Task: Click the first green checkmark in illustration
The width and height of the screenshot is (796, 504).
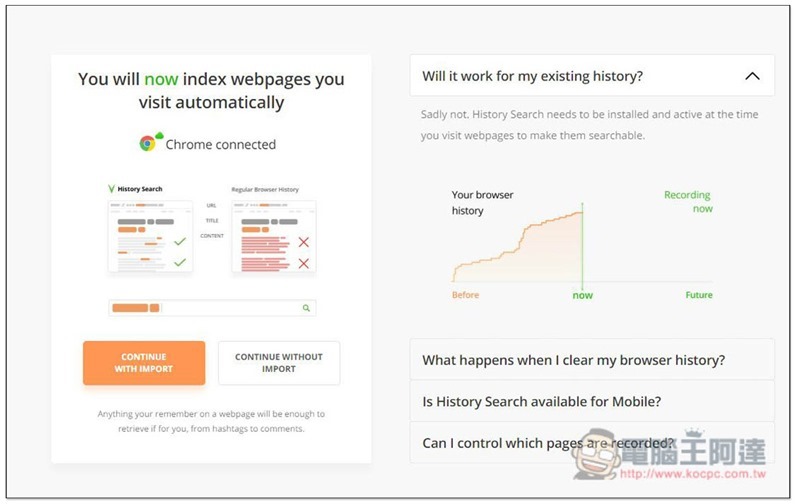Action: coord(180,242)
